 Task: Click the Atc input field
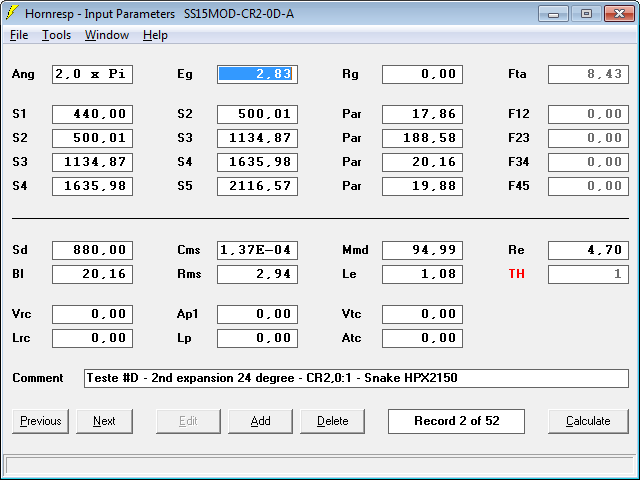[422, 338]
